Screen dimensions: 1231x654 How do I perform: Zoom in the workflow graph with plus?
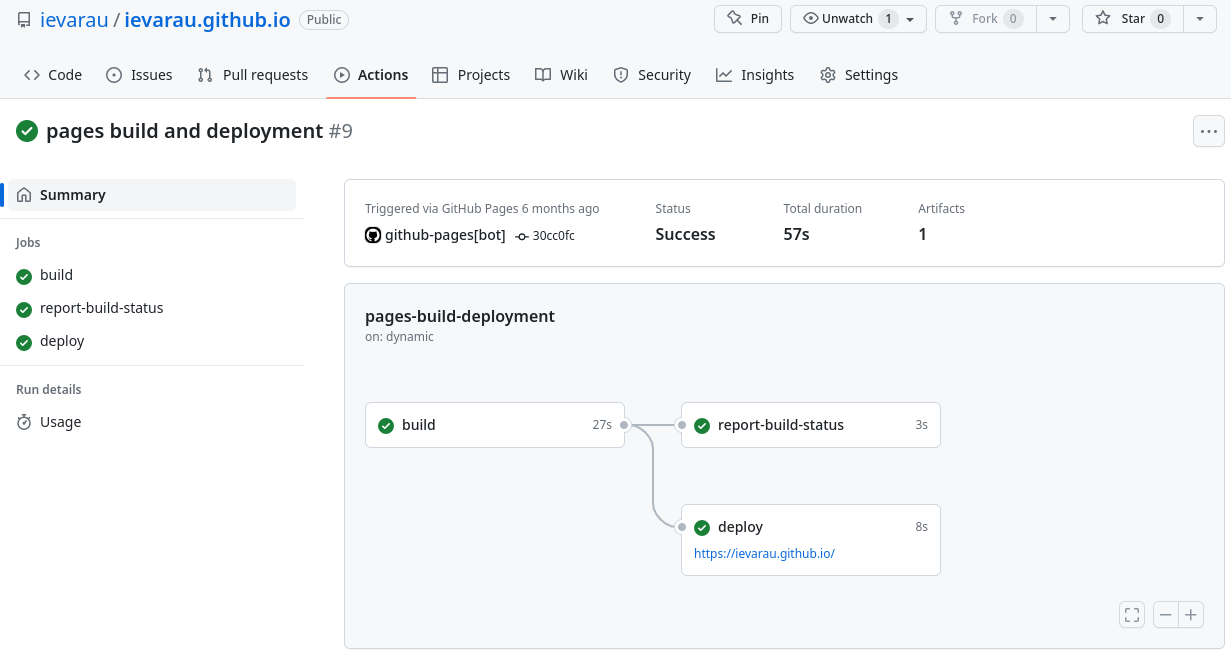[x=1191, y=615]
